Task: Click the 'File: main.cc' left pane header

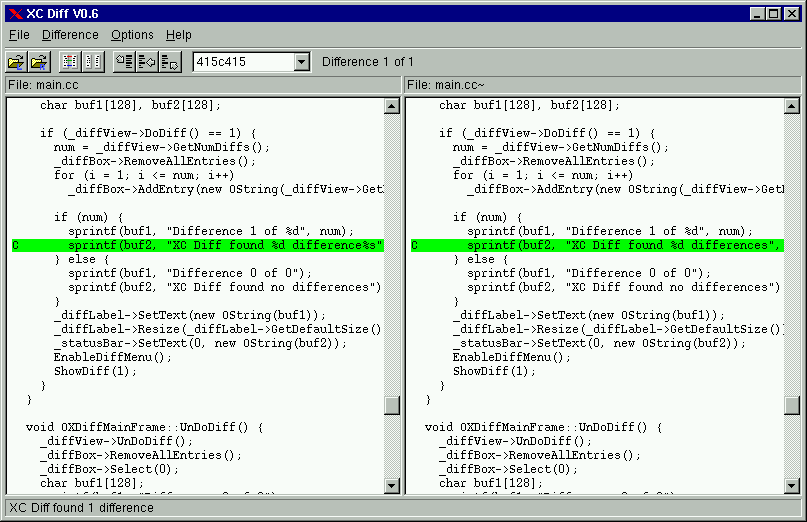Action: [x=203, y=85]
